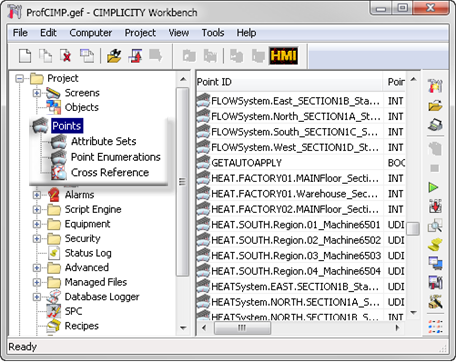Select the SPC tree item
This screenshot has height=362, width=457.
73,311
